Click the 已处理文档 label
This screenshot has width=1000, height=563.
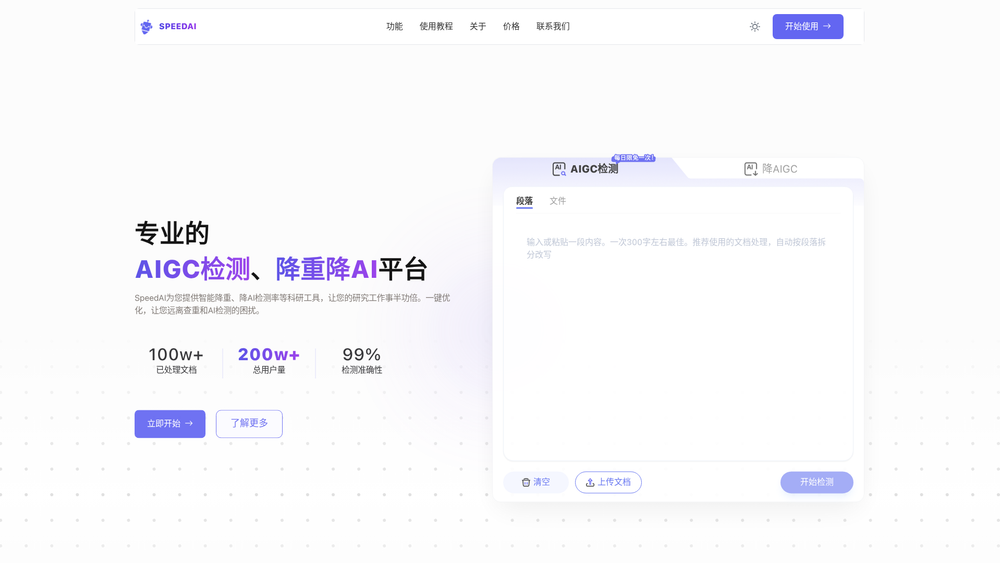click(176, 370)
